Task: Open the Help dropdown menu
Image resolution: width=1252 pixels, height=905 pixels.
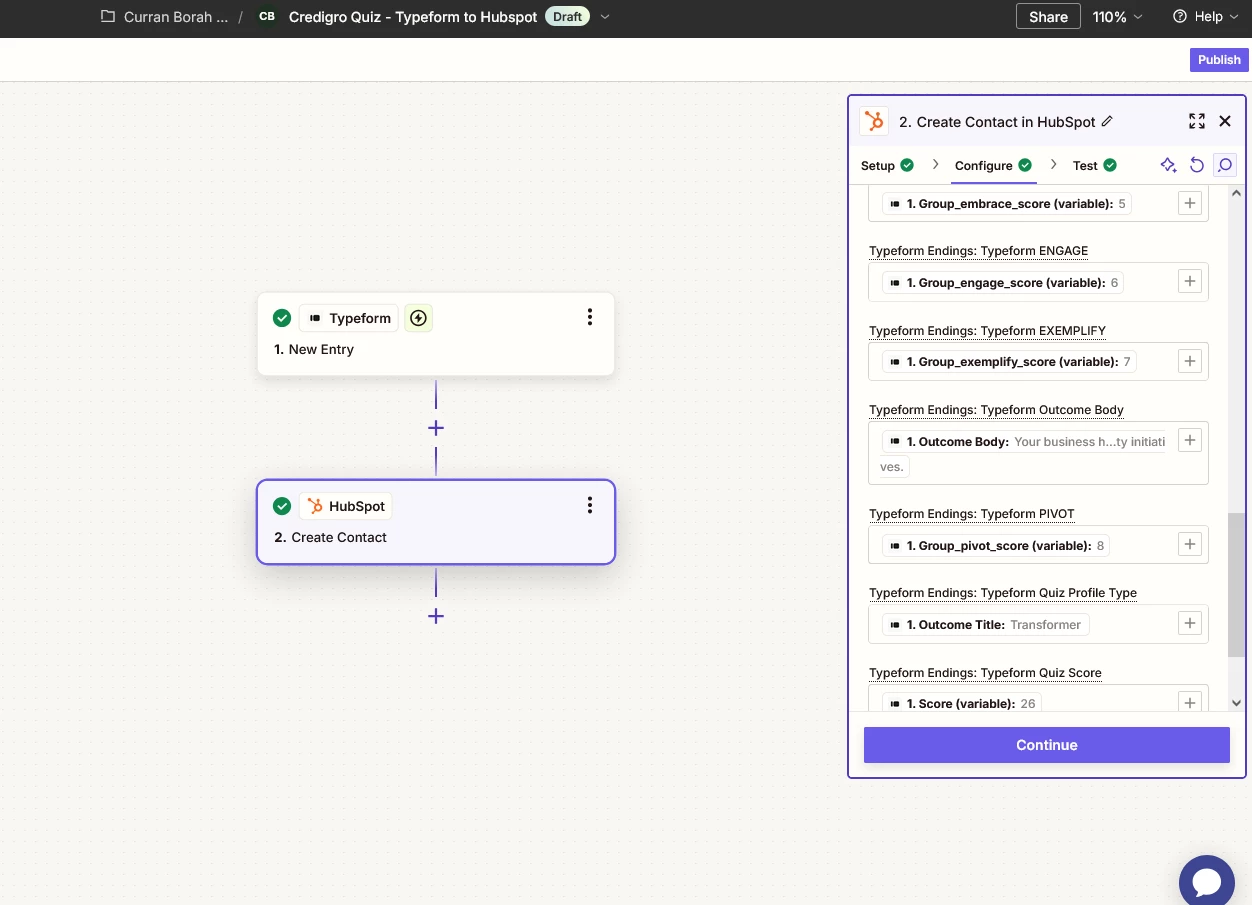Action: pos(1206,17)
